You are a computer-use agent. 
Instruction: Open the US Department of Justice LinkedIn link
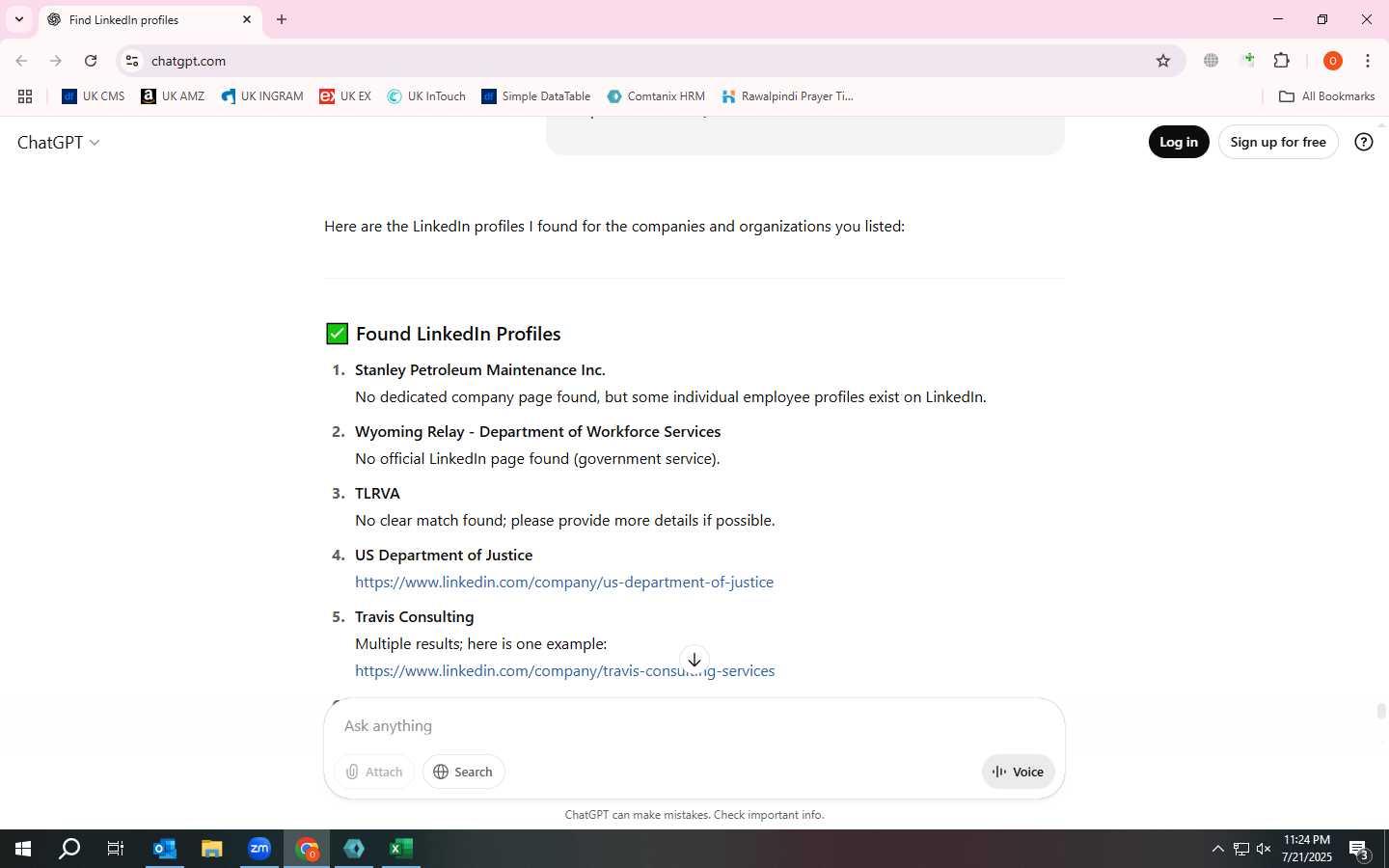coord(564,583)
